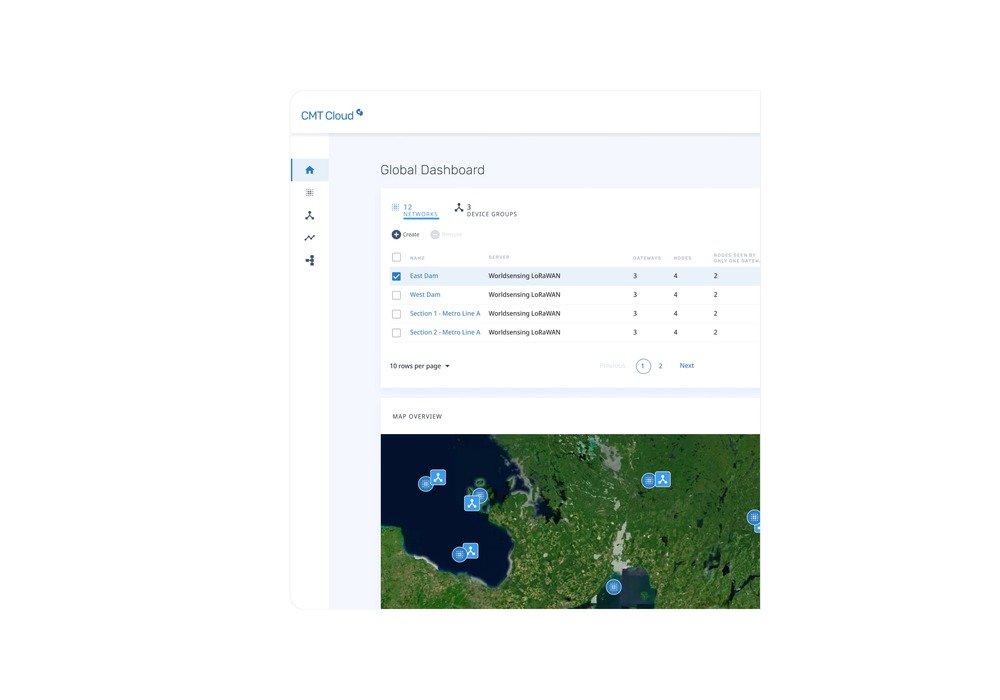Click the branch icon beside 3 Device Groups

(x=459, y=207)
